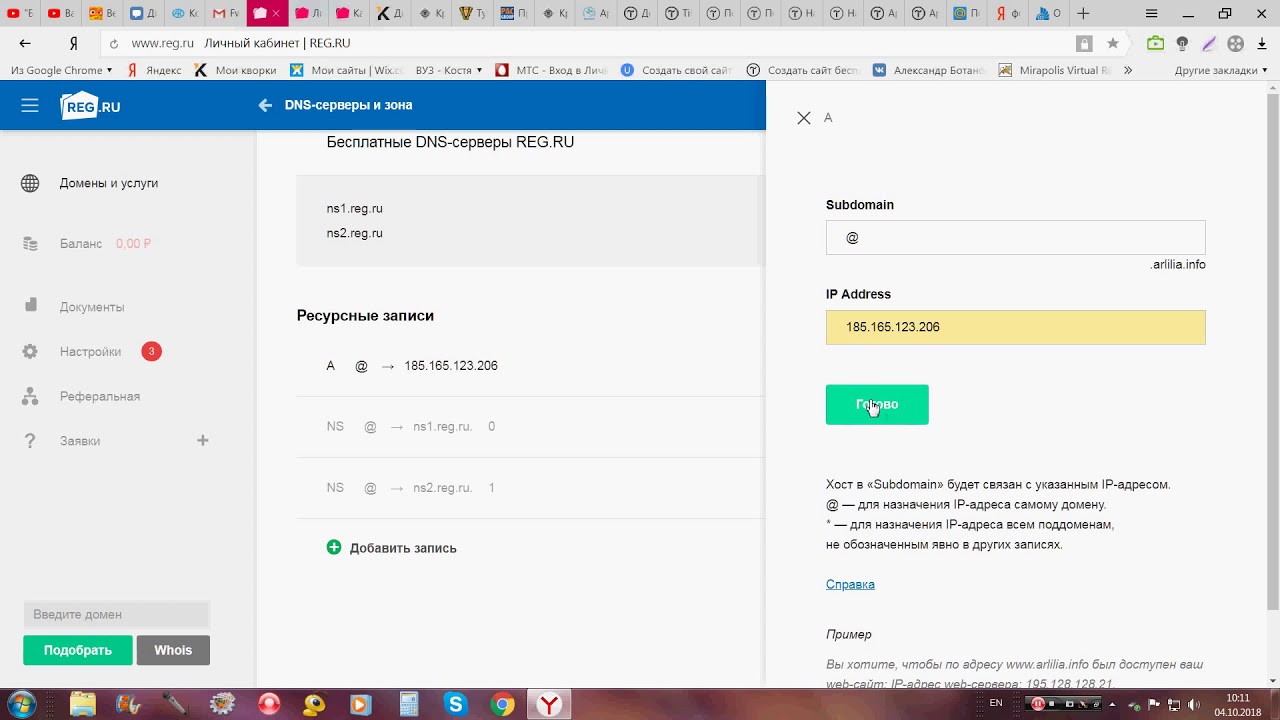Screen dimensions: 1280x720
Task: Click the green camera extension icon
Action: [x=1155, y=44]
